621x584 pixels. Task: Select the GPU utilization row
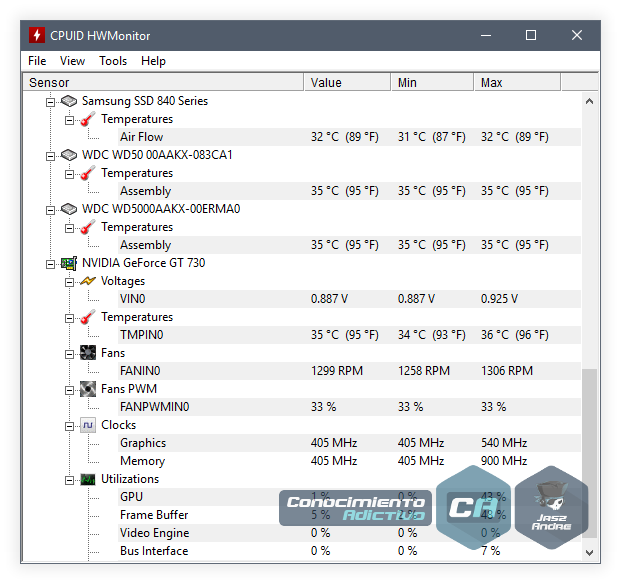pyautogui.click(x=350, y=497)
